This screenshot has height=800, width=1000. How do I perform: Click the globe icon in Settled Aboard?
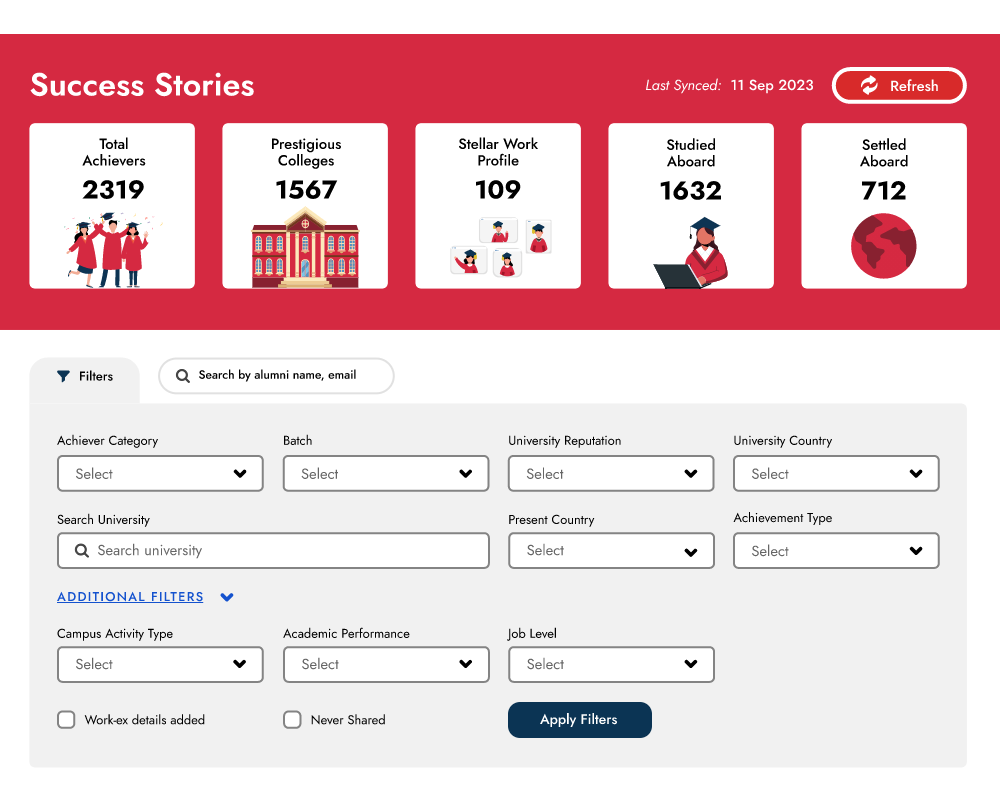coord(883,246)
